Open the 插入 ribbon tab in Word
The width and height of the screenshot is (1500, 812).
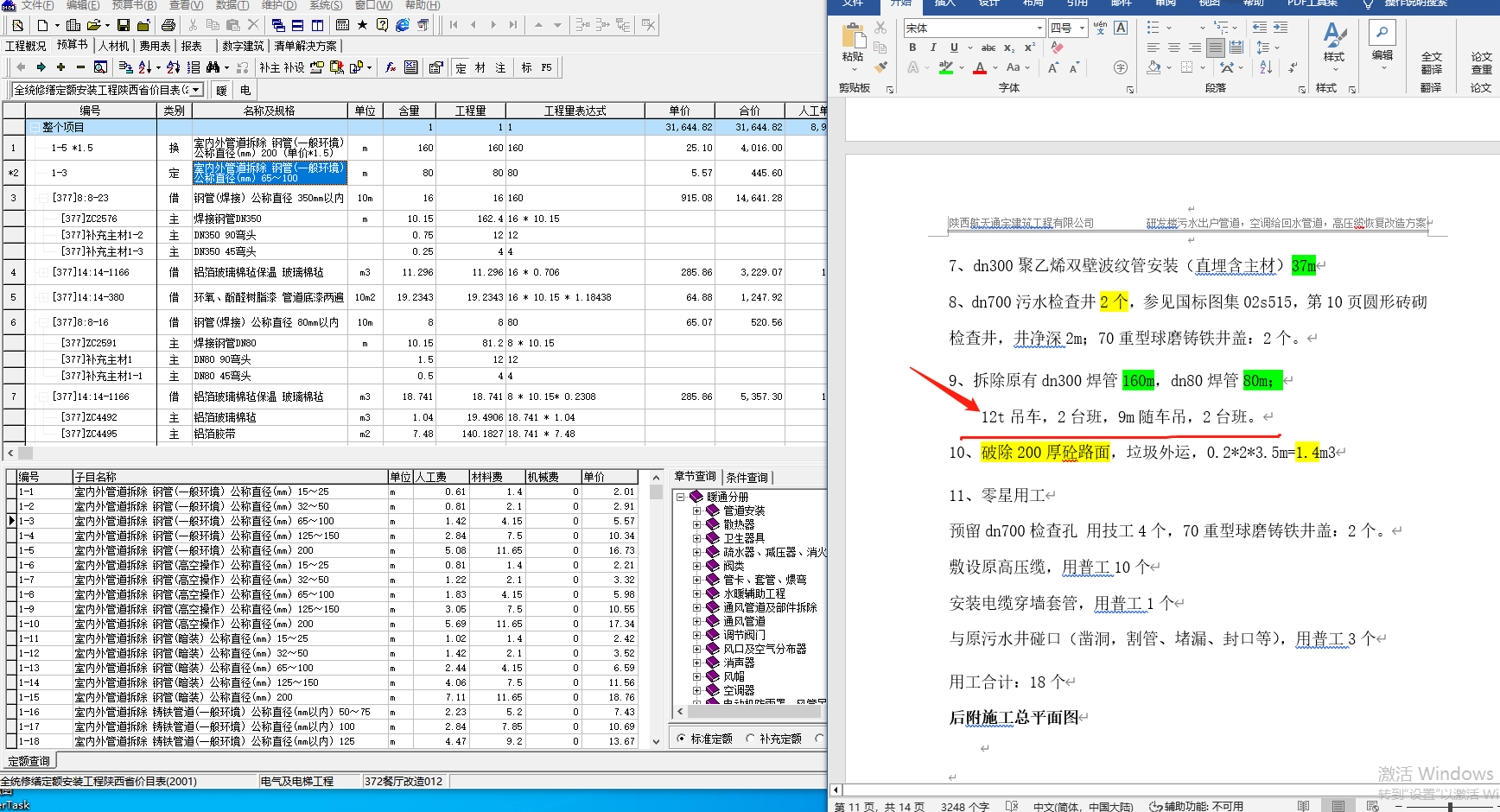click(945, 3)
